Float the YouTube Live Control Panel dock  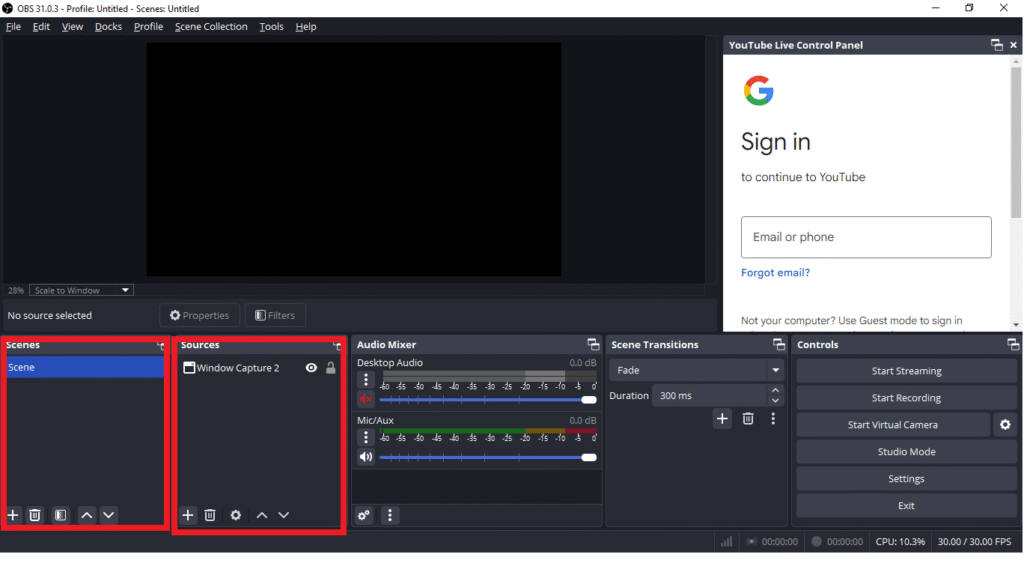pyautogui.click(x=997, y=45)
